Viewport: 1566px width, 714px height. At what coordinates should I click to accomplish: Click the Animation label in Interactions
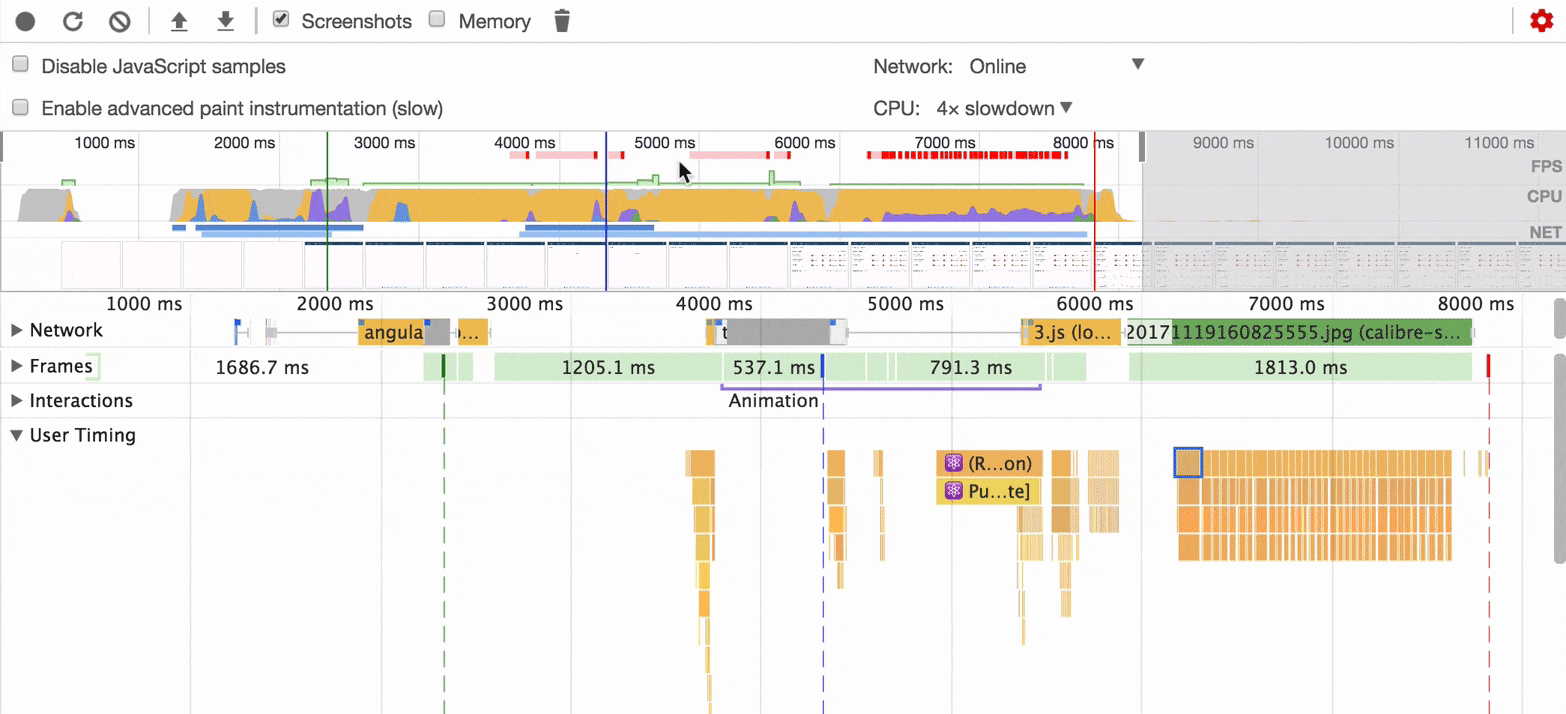772,400
